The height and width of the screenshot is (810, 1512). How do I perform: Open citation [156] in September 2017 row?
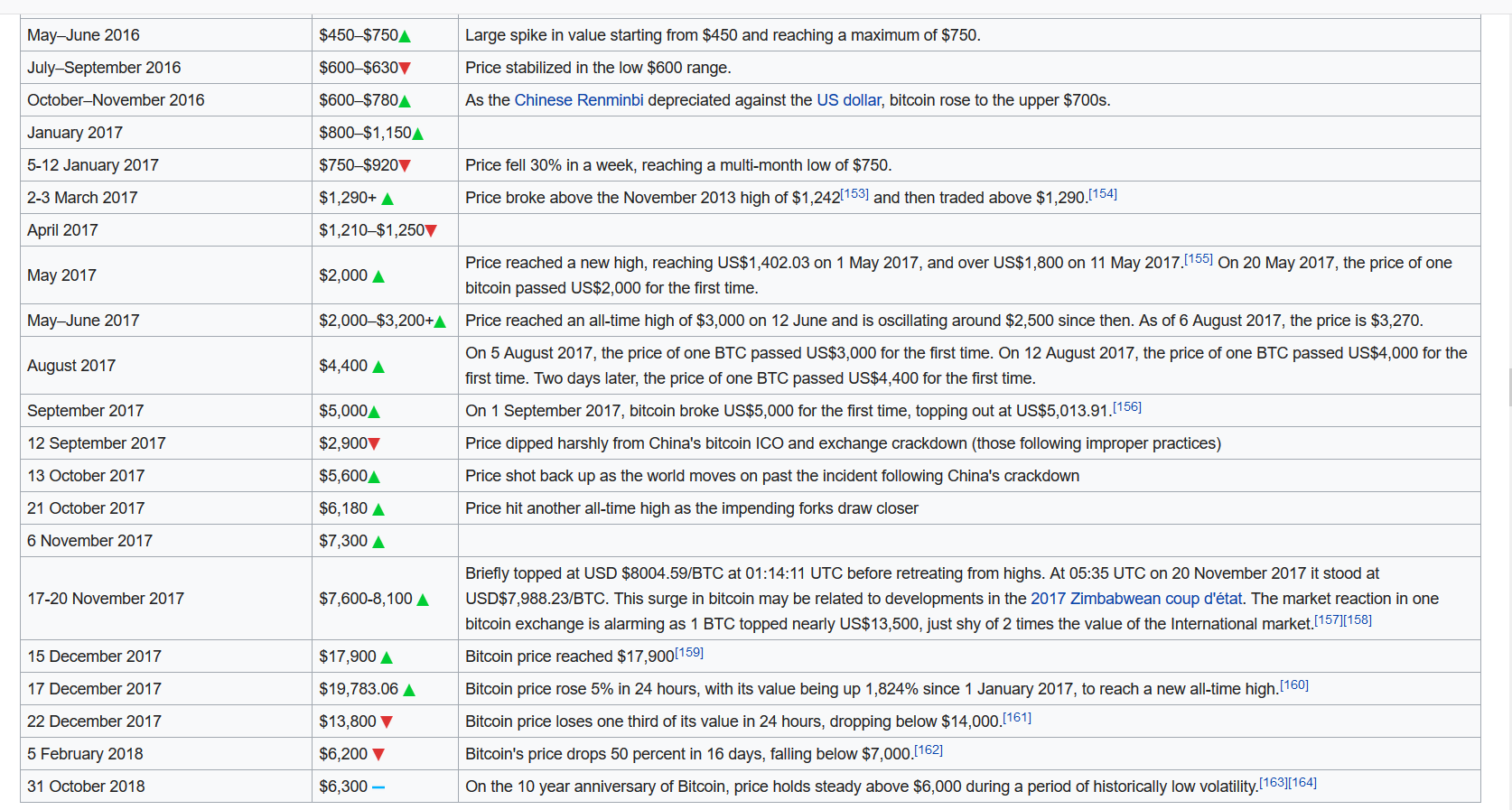(x=1127, y=407)
